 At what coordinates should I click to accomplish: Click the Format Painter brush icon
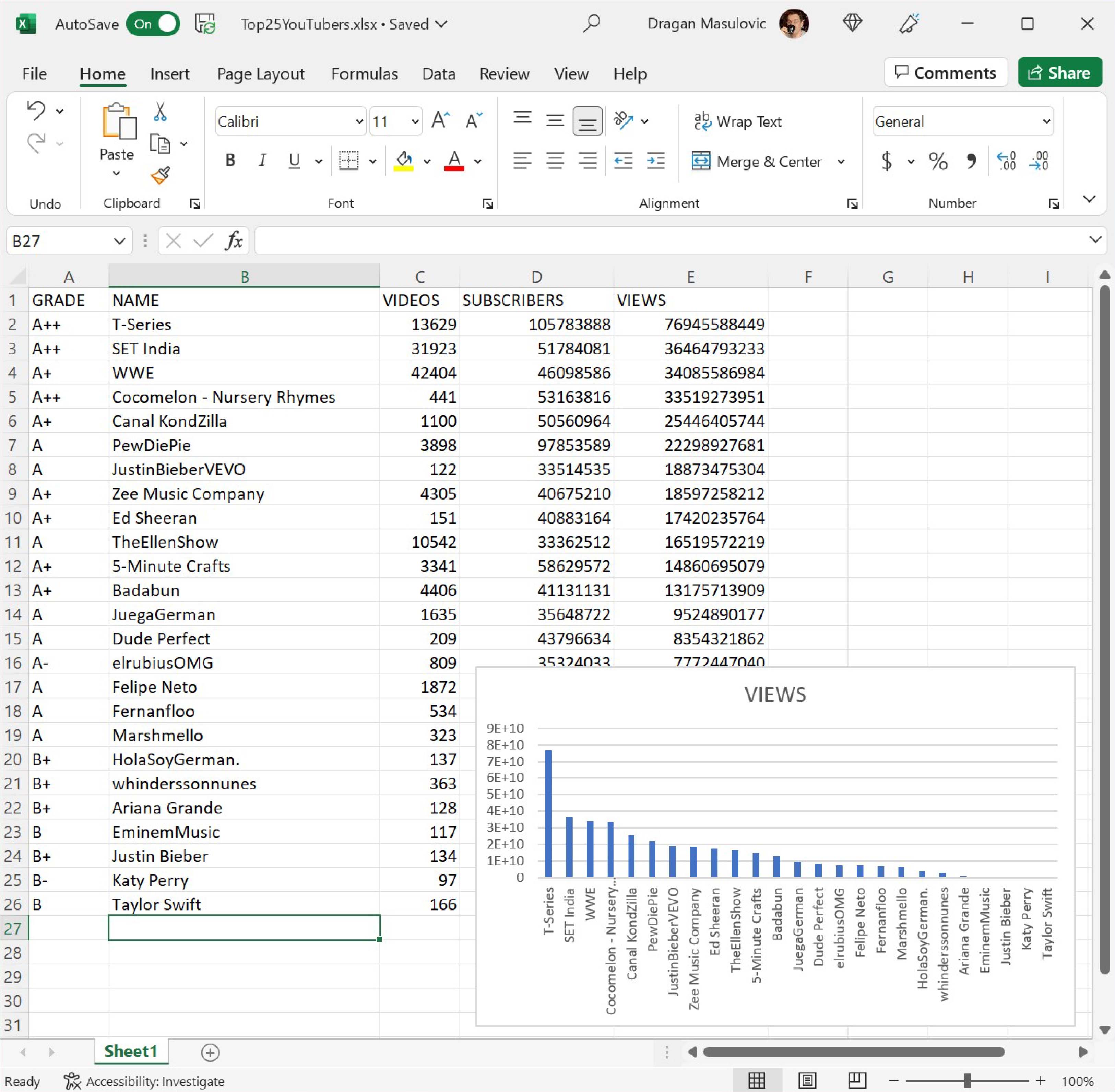click(x=161, y=175)
